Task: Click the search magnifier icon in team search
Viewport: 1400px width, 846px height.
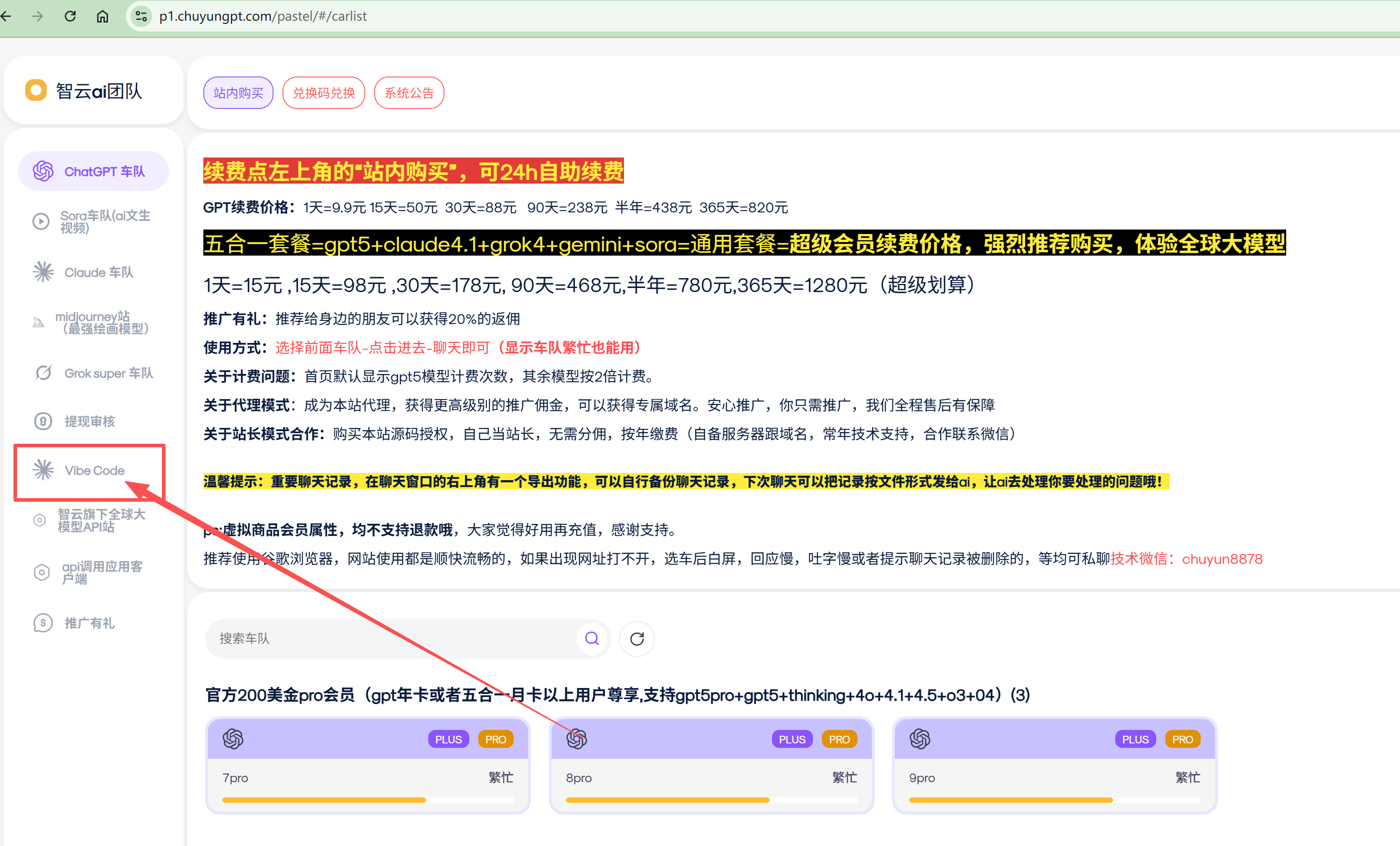Action: [592, 639]
